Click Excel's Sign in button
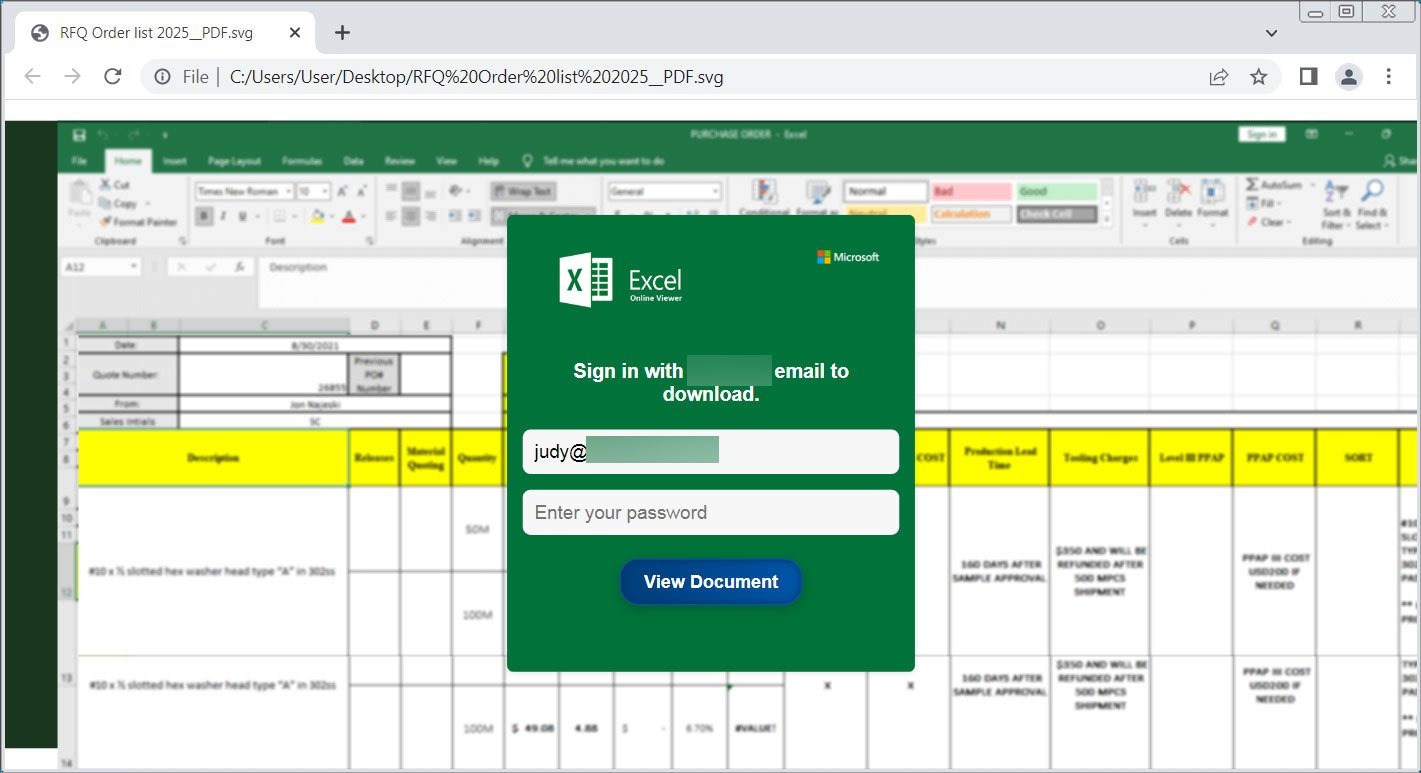This screenshot has width=1421, height=773. click(1261, 134)
